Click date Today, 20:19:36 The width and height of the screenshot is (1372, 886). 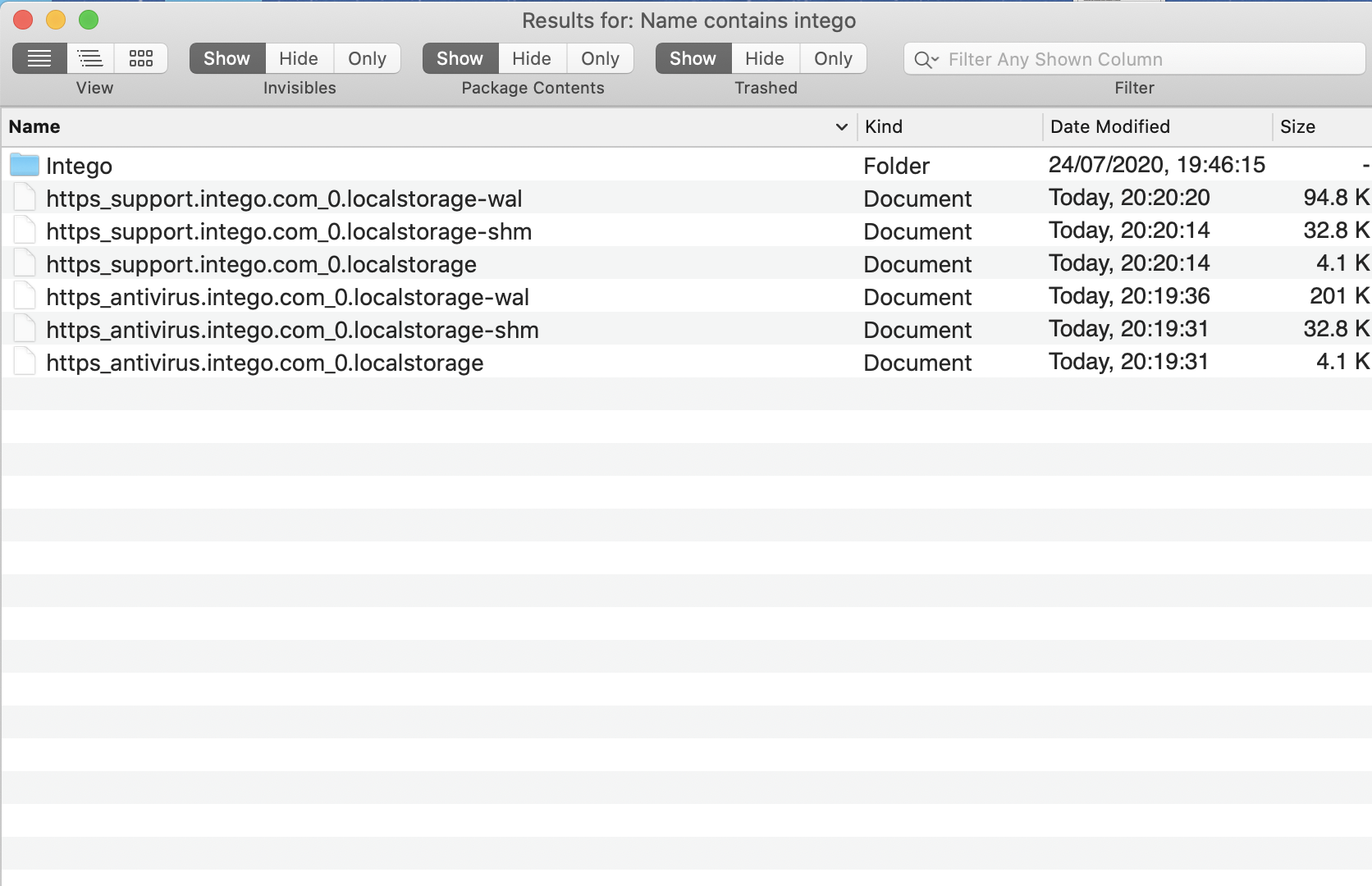1129,296
